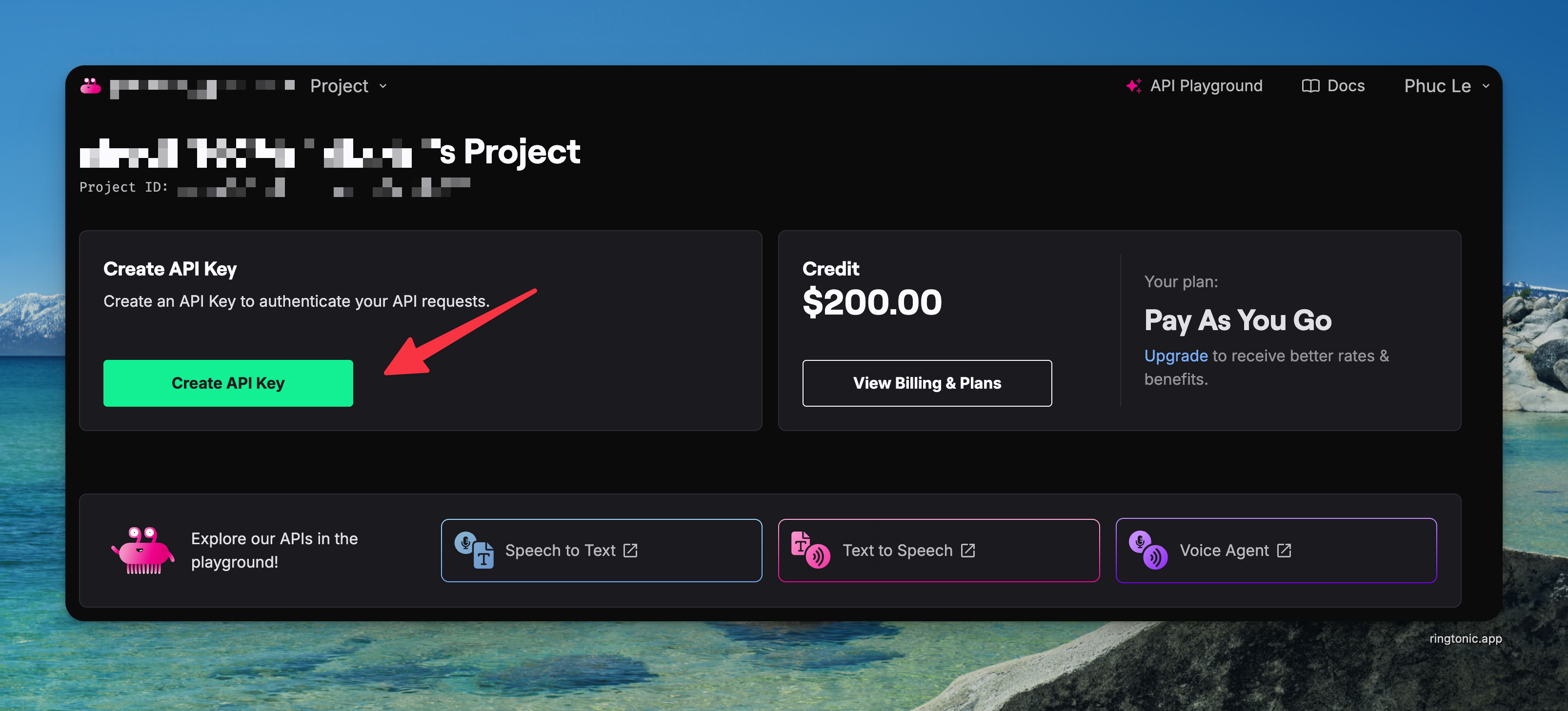1568x711 pixels.
Task: Click the pink logo icon in header
Action: (91, 86)
